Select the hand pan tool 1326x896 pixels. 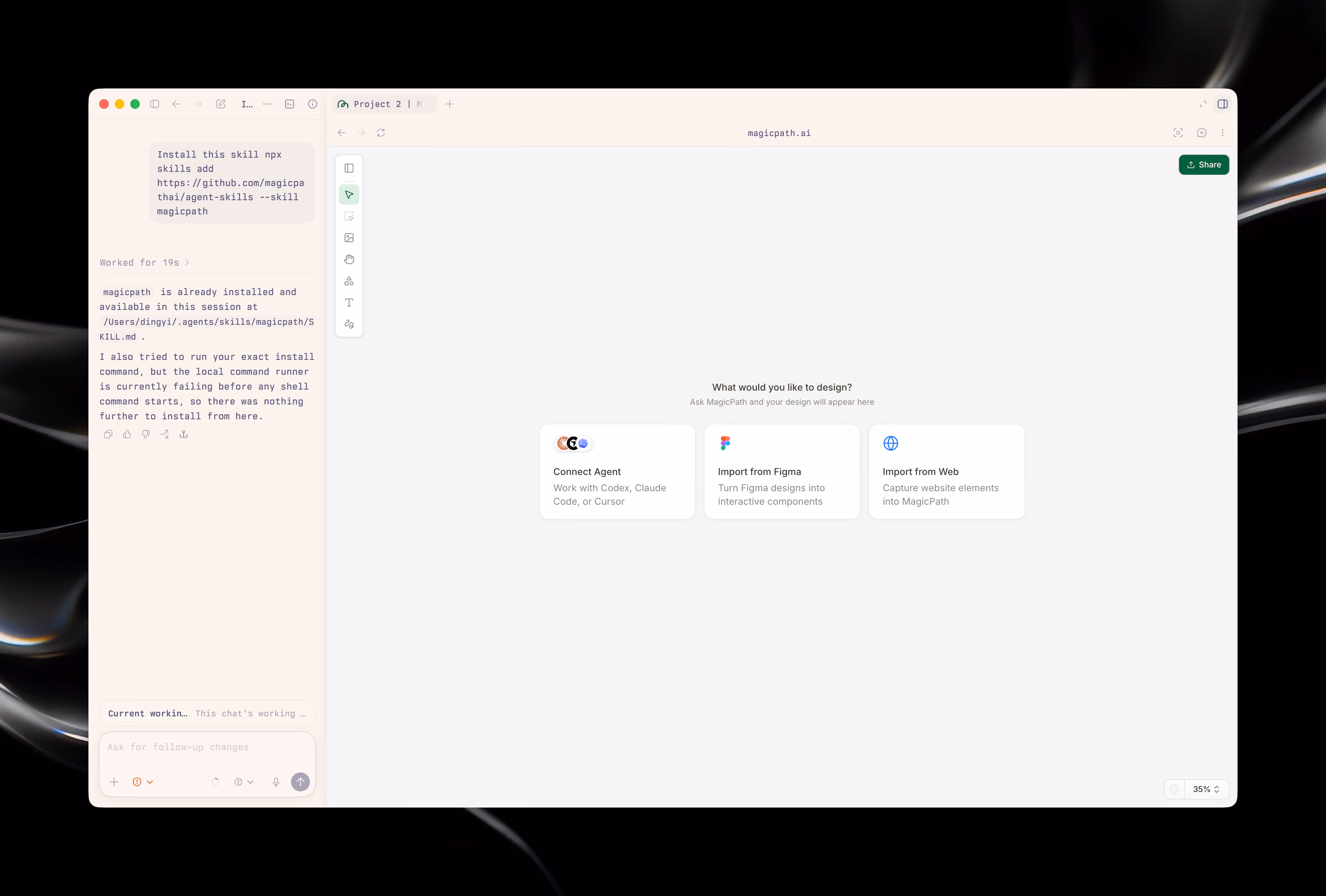(x=349, y=260)
